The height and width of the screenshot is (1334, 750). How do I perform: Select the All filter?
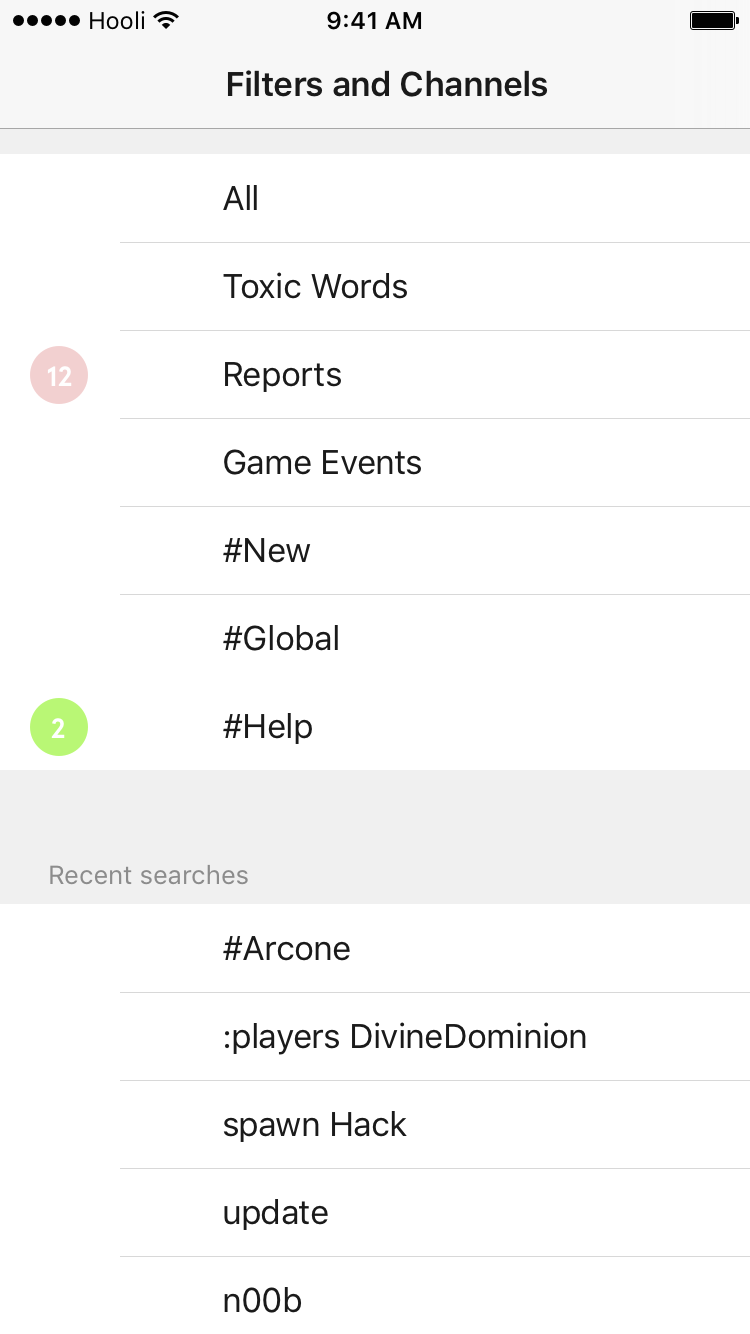pyautogui.click(x=375, y=198)
